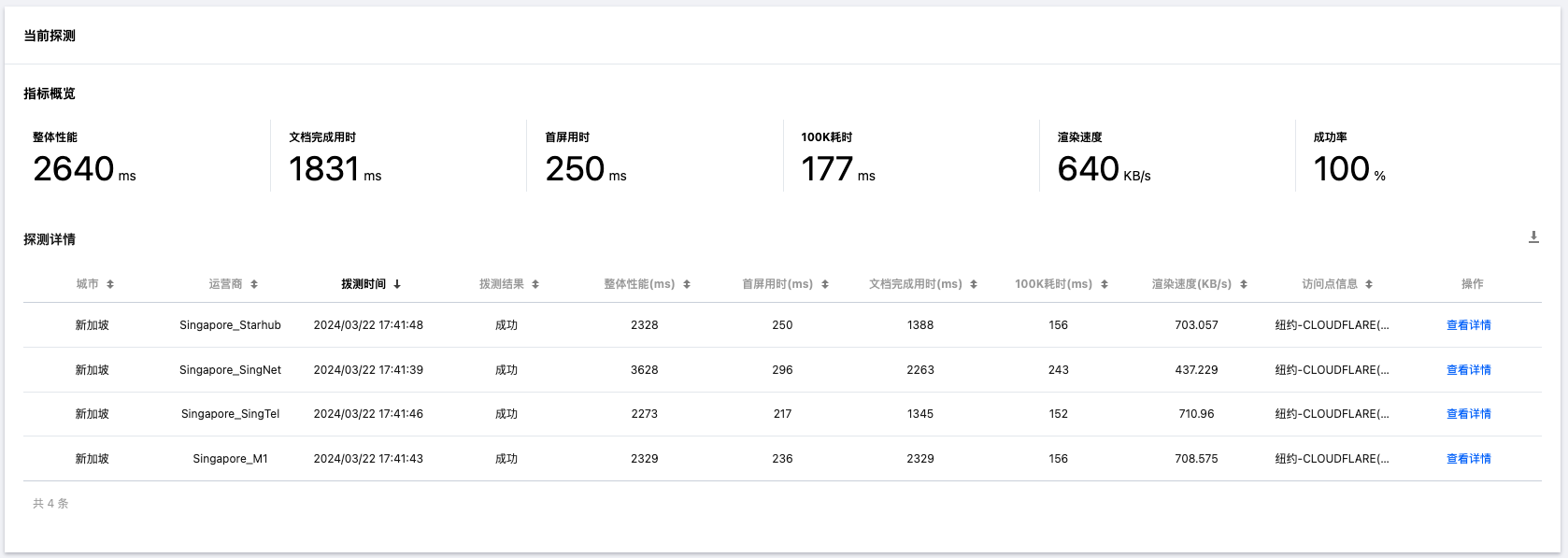
Task: Click the 拨测时间 column header text
Action: (x=363, y=284)
